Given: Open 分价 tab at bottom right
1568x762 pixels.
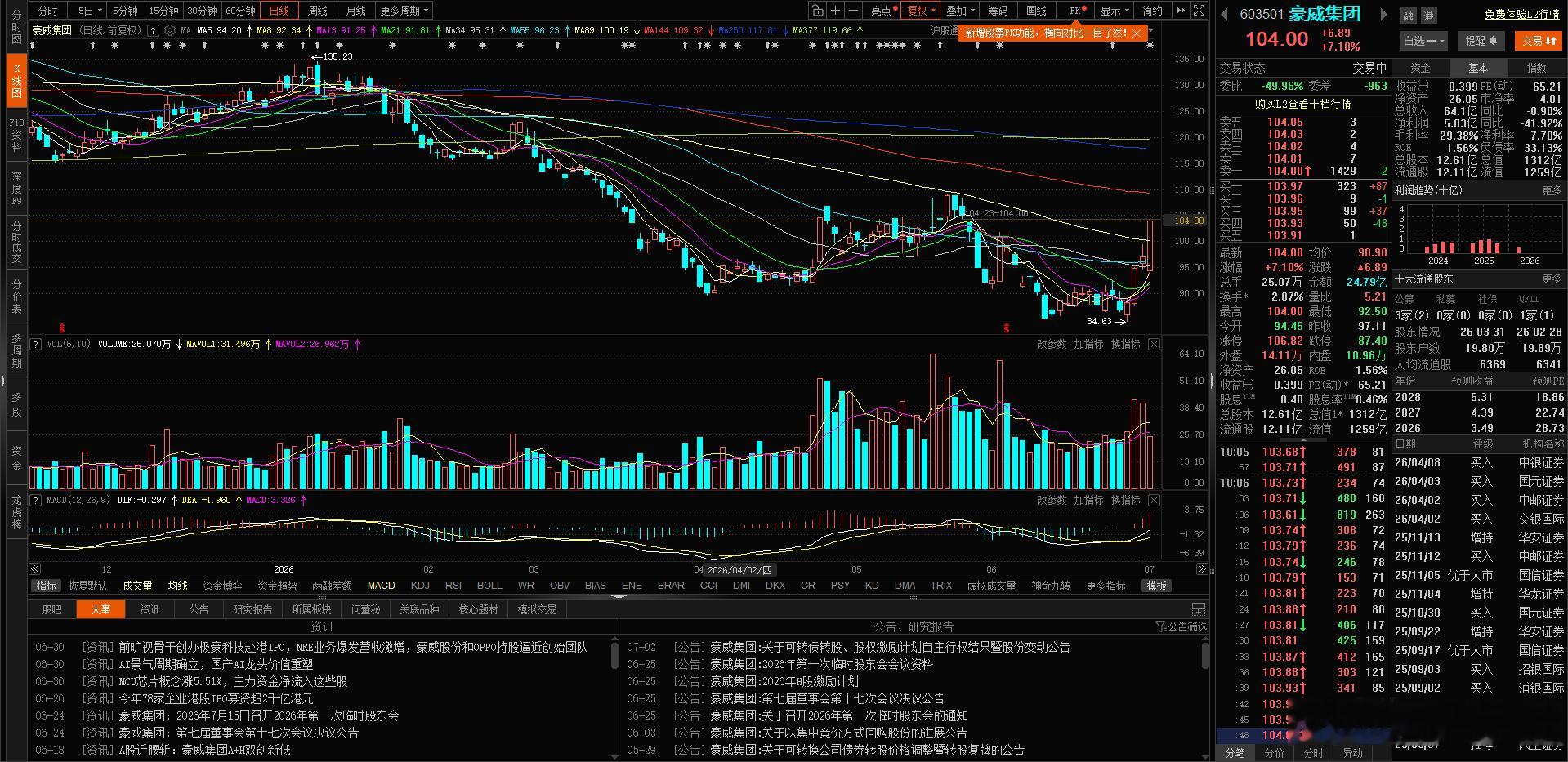Looking at the screenshot, I should coord(1274,753).
